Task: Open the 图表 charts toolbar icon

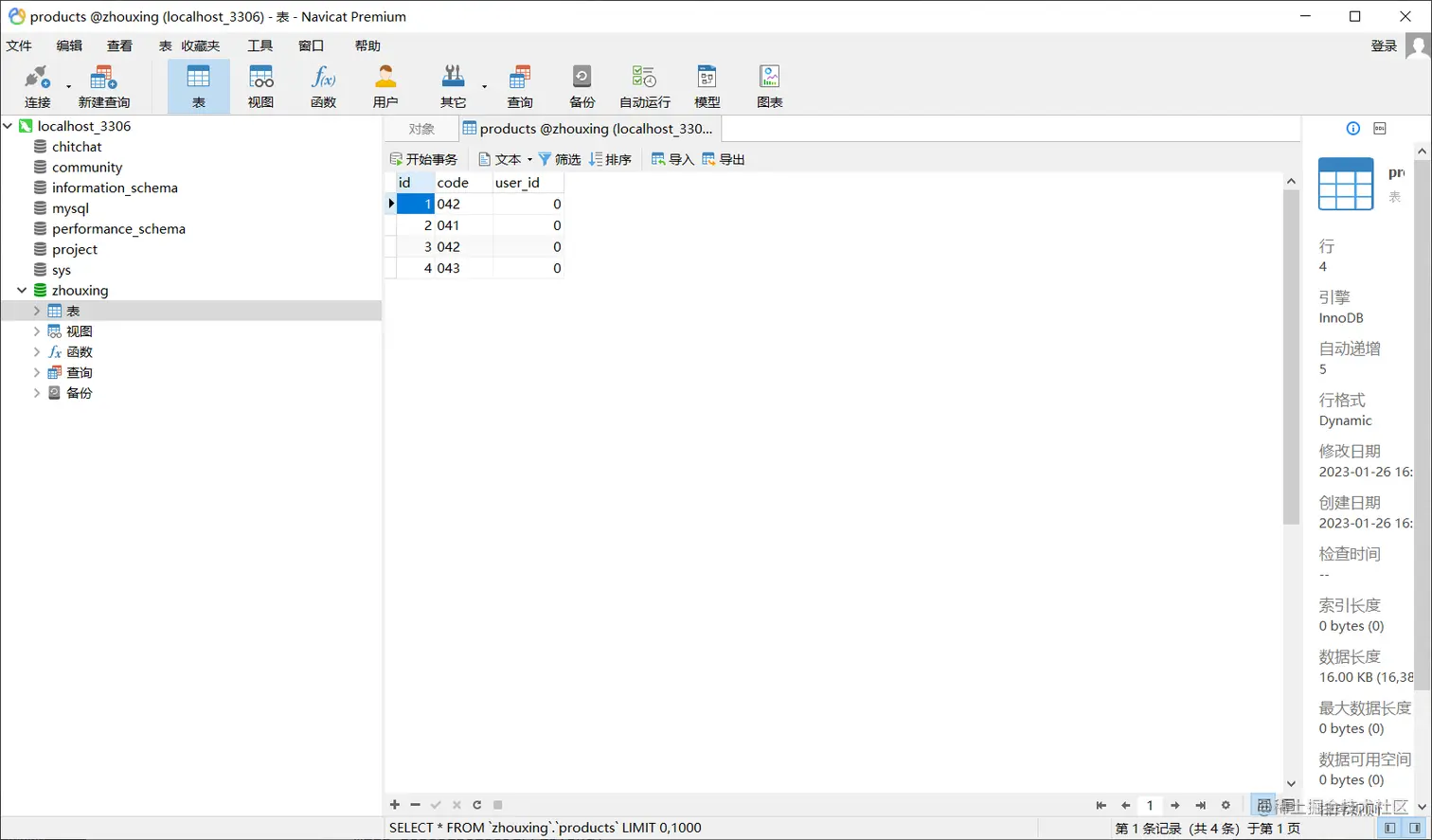Action: (x=770, y=86)
